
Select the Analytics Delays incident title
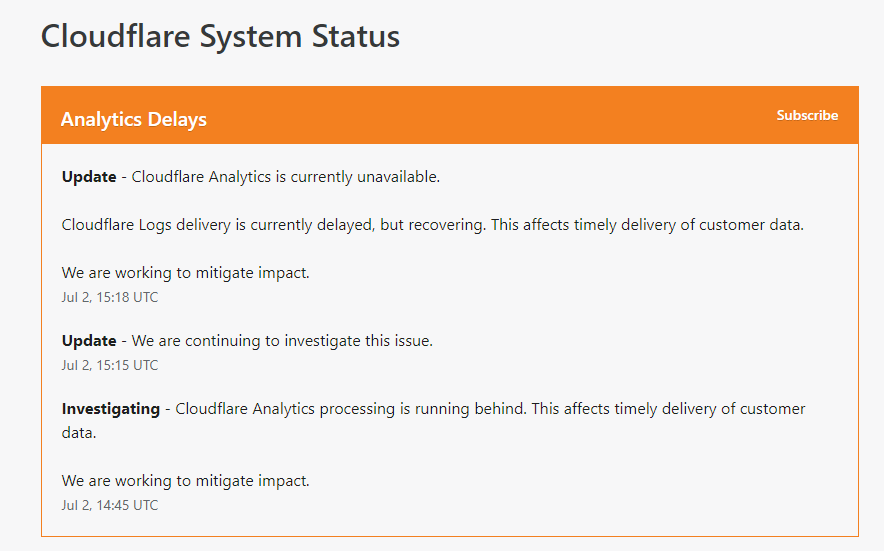133,119
